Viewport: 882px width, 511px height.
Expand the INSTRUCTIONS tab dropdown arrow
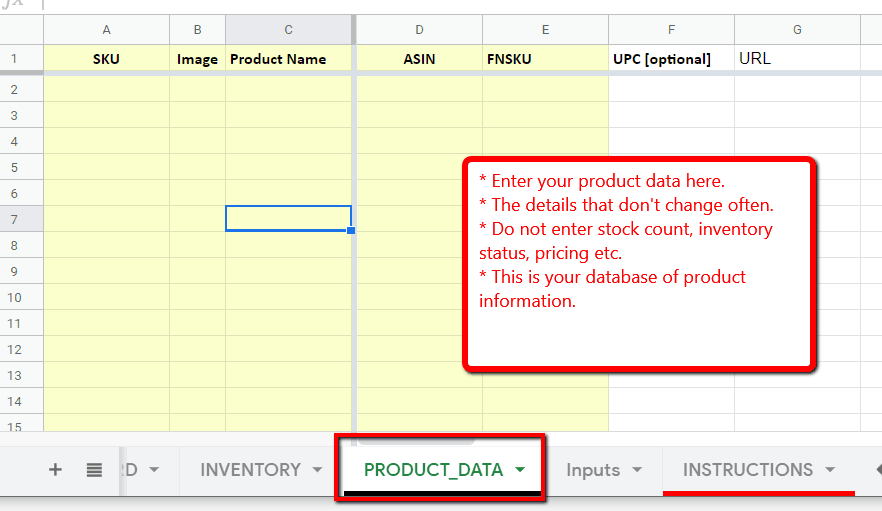click(830, 470)
